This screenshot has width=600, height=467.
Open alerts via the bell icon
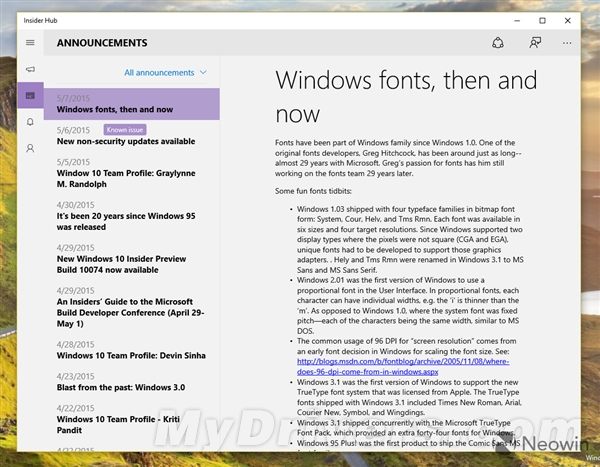(30, 122)
